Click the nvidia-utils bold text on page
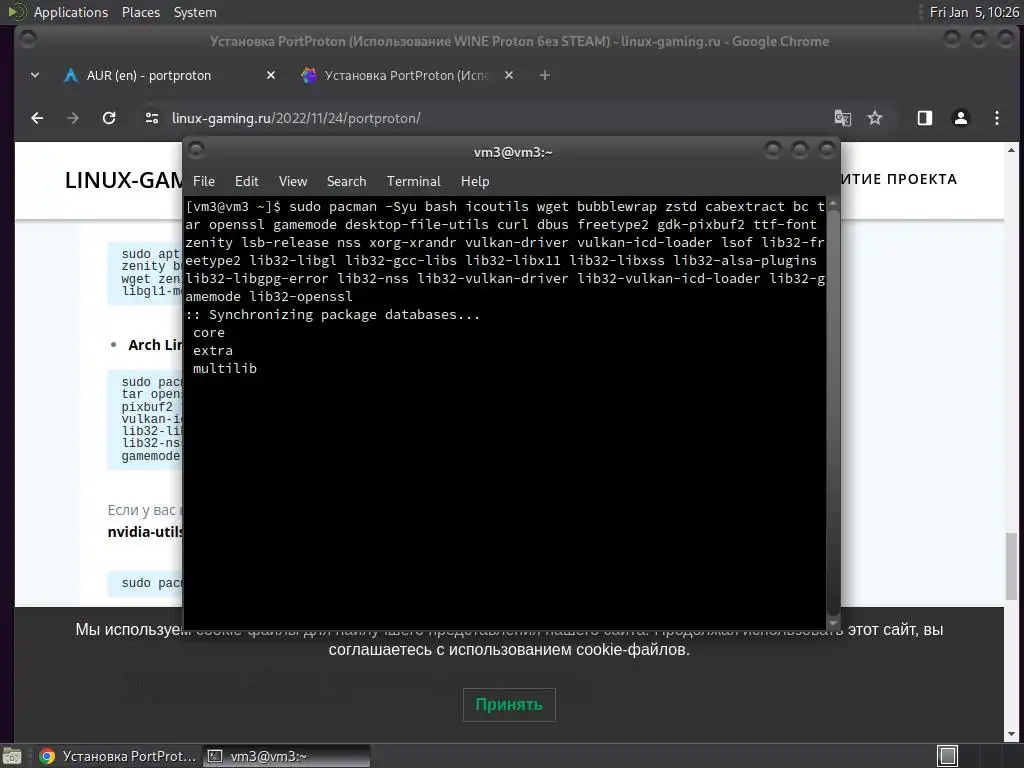The height and width of the screenshot is (768, 1024). click(x=146, y=532)
